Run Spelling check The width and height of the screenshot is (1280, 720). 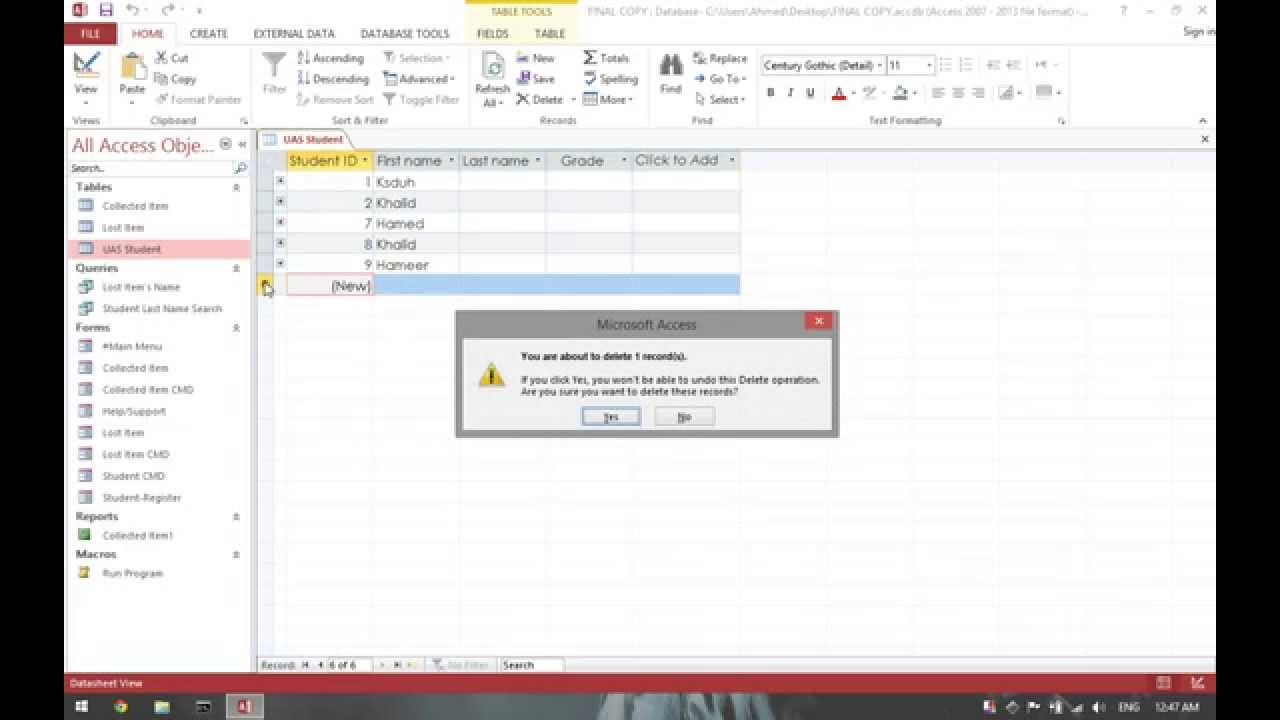tap(610, 79)
